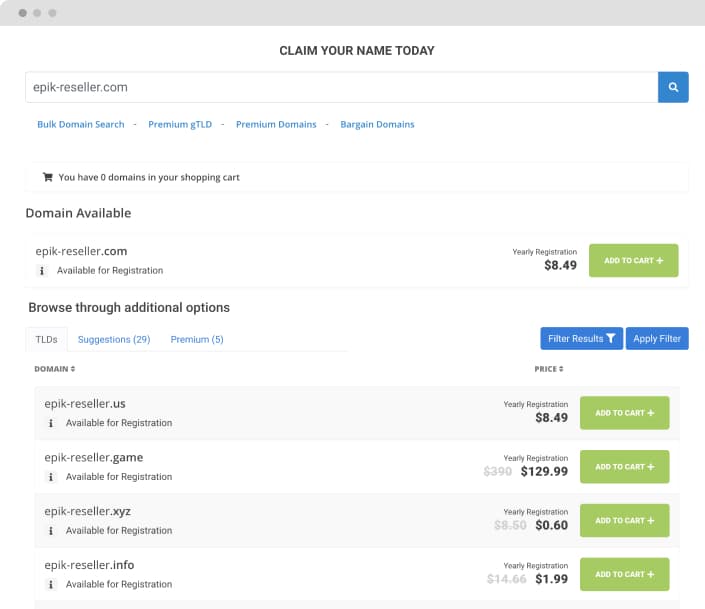
Task: Sort results by the DOMAIN column
Action: [55, 369]
